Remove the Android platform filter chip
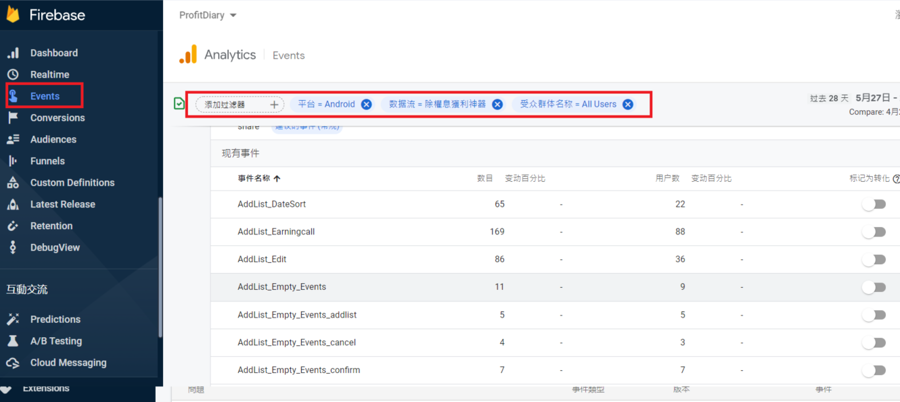This screenshot has width=900, height=402. point(366,104)
